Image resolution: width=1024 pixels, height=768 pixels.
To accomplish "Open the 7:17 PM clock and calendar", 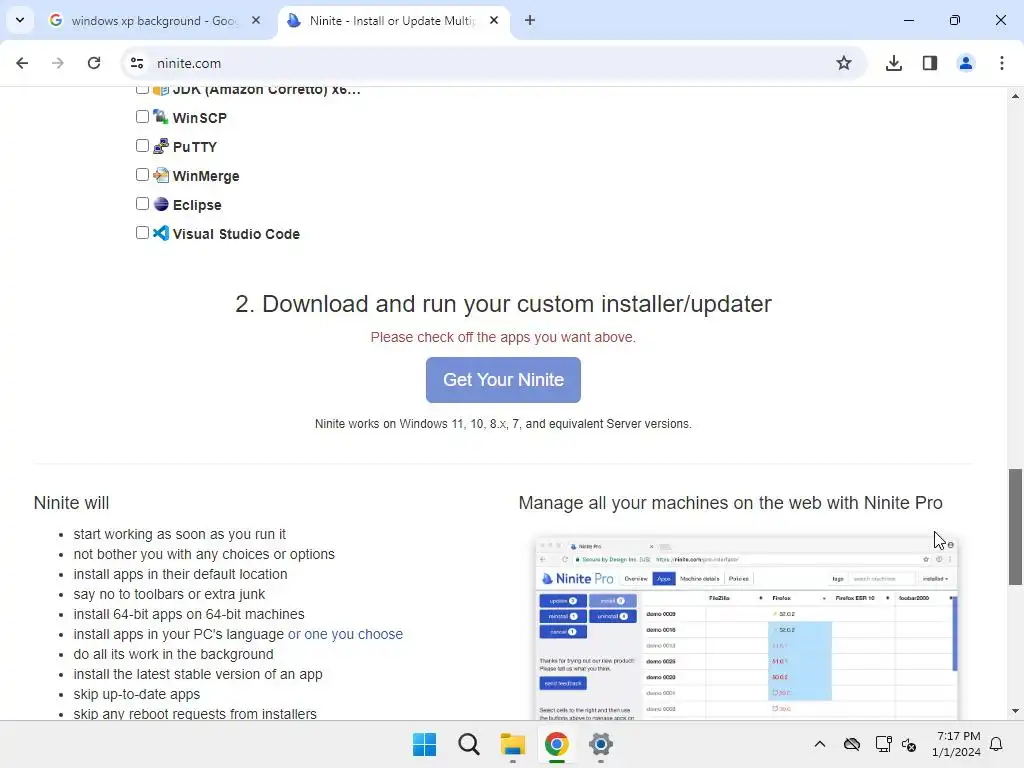I will 957,744.
